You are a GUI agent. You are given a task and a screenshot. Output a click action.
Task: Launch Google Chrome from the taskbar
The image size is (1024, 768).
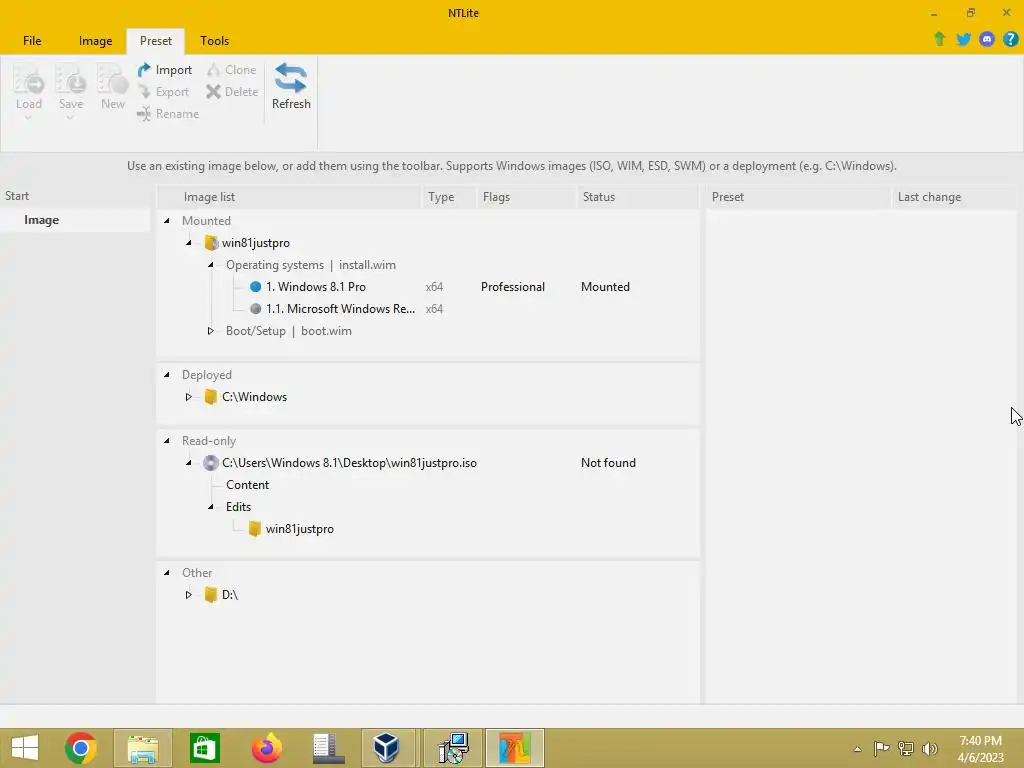click(80, 748)
